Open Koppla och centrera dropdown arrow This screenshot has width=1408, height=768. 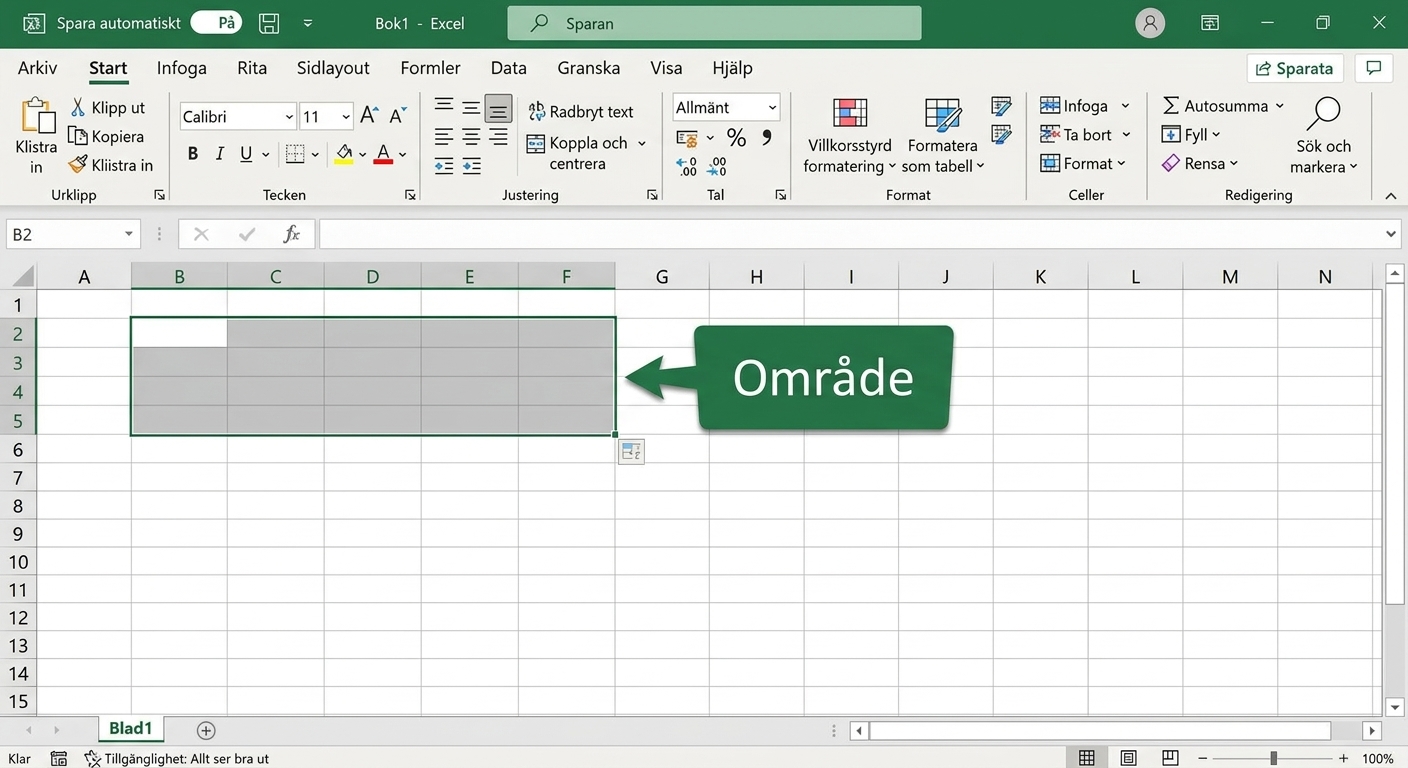641,143
